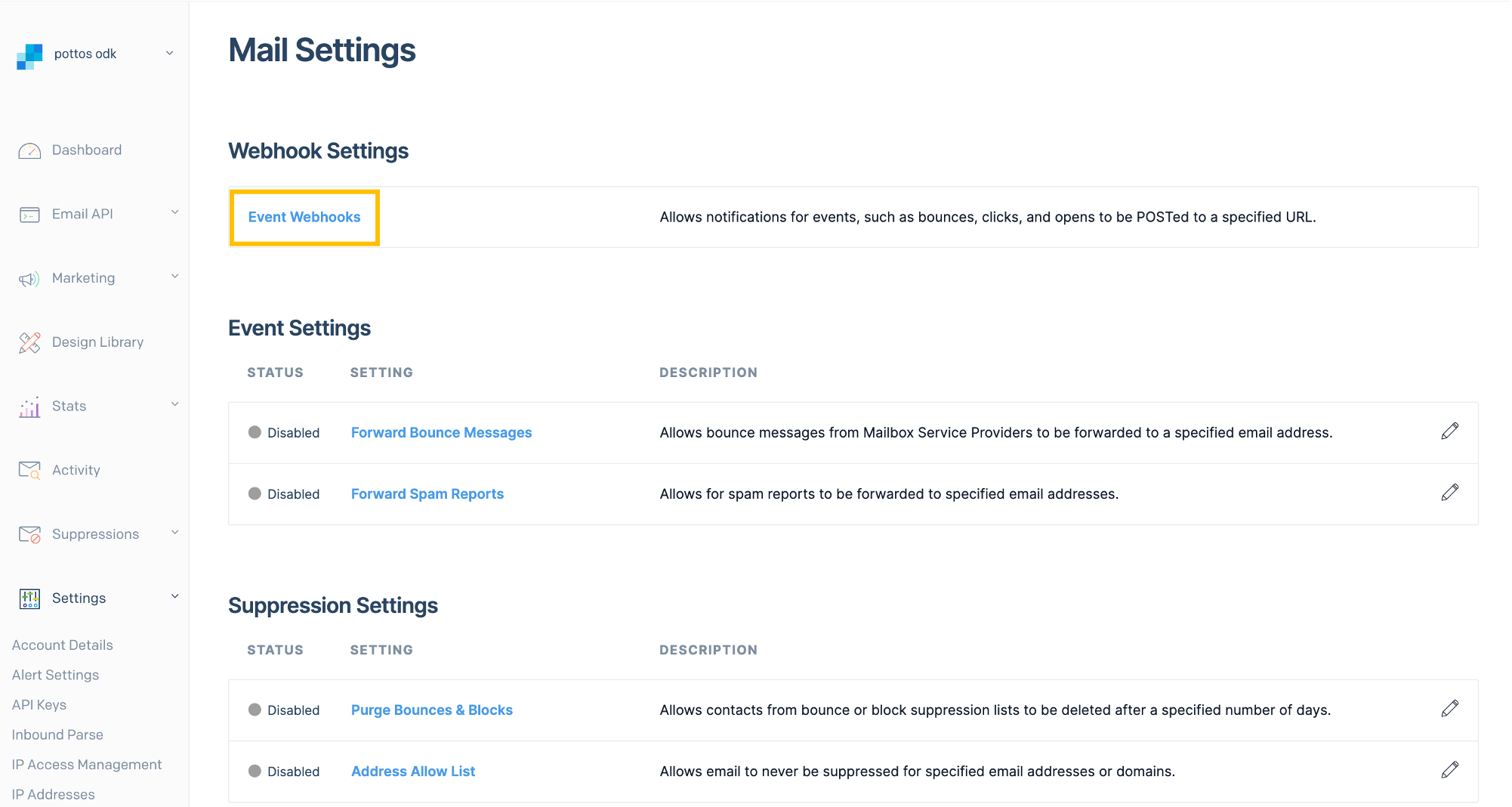Screen dimensions: 1512x807
Task: Click the Design Library icon
Action: [x=29, y=343]
